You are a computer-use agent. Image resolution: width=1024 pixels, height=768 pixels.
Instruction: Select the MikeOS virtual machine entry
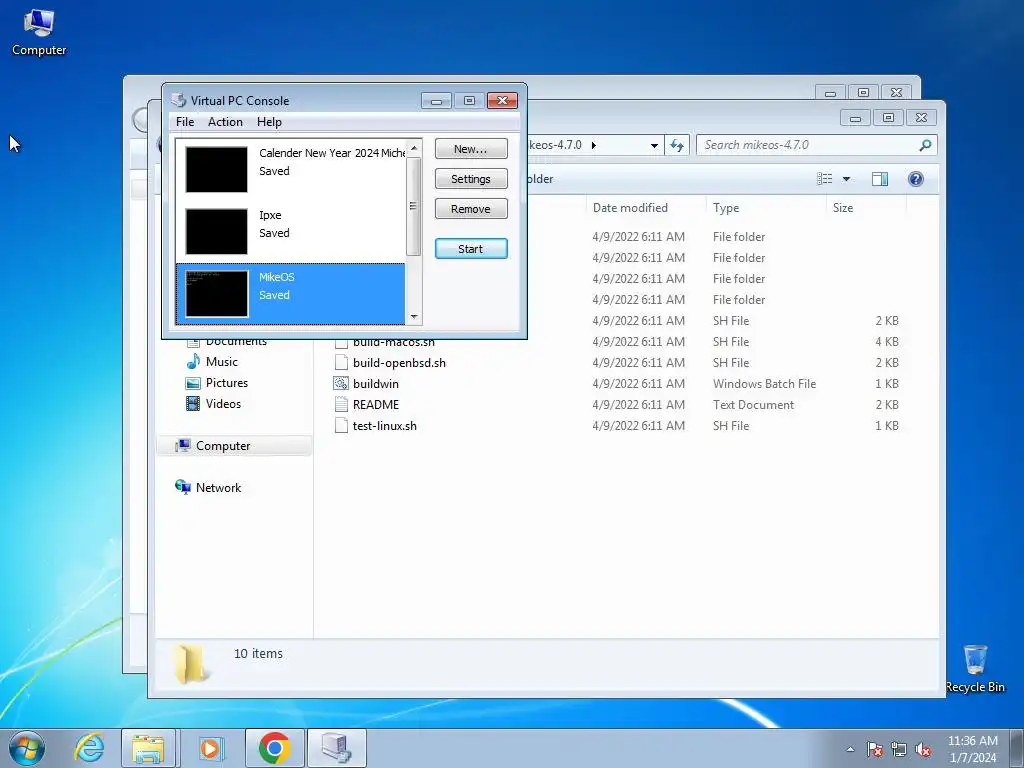coord(291,294)
